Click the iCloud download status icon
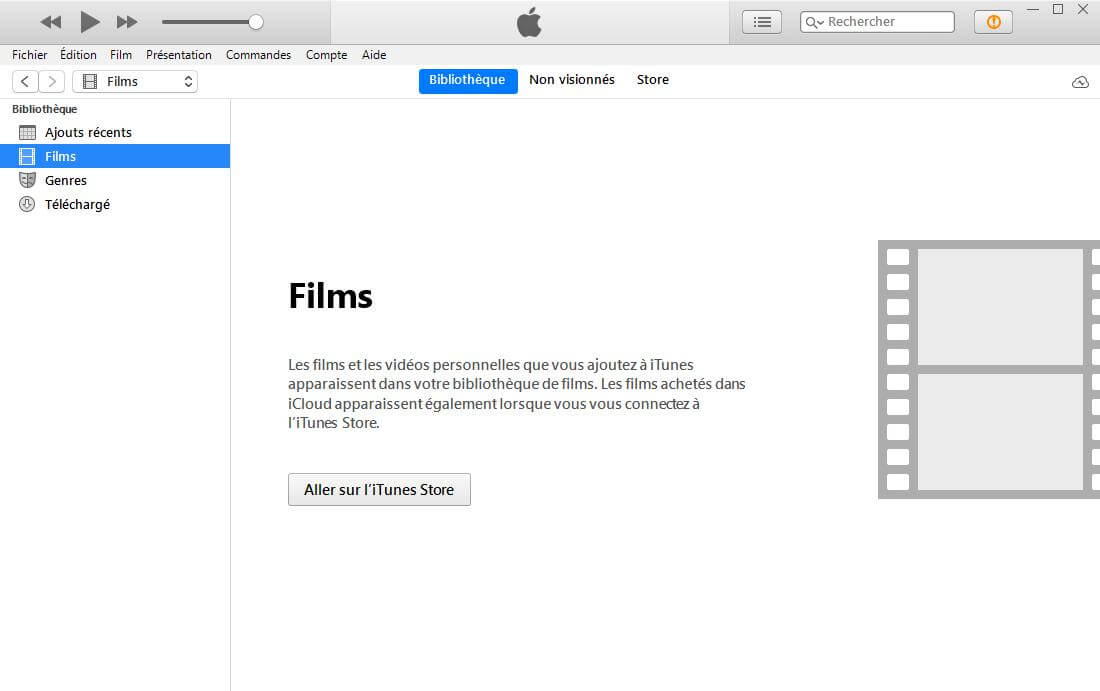Viewport: 1100px width, 691px height. tap(1080, 82)
